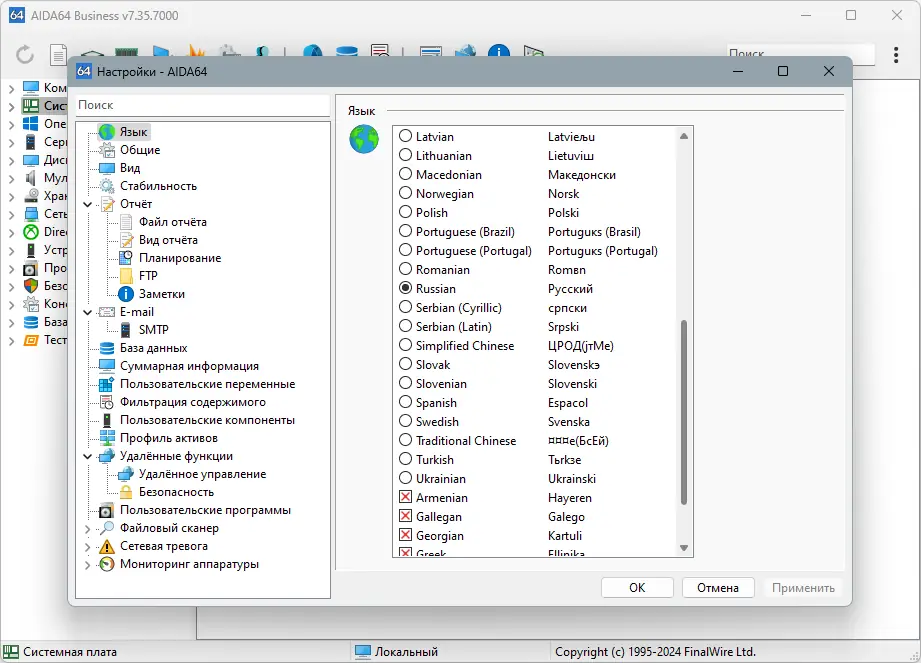The image size is (921, 663).
Task: Click Профиль активов icon
Action: [x=106, y=438]
